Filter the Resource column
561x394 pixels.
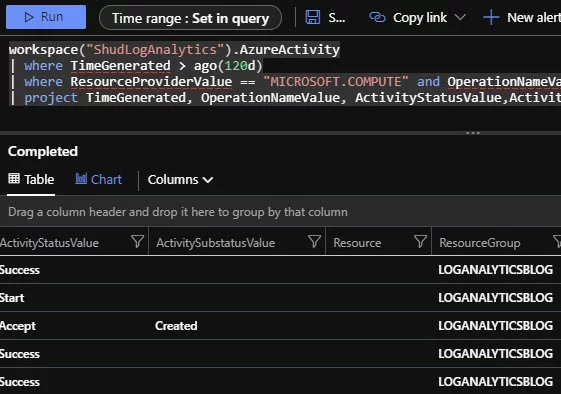click(420, 242)
